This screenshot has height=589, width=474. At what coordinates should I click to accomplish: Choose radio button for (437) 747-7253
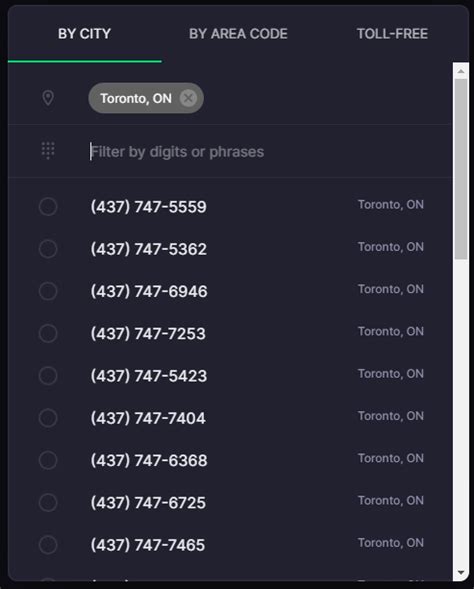pyautogui.click(x=48, y=334)
